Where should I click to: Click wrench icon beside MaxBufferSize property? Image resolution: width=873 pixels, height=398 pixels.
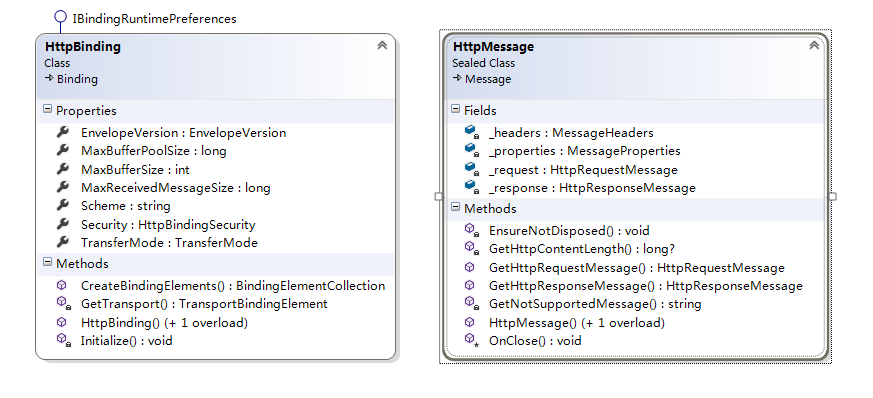[62, 169]
